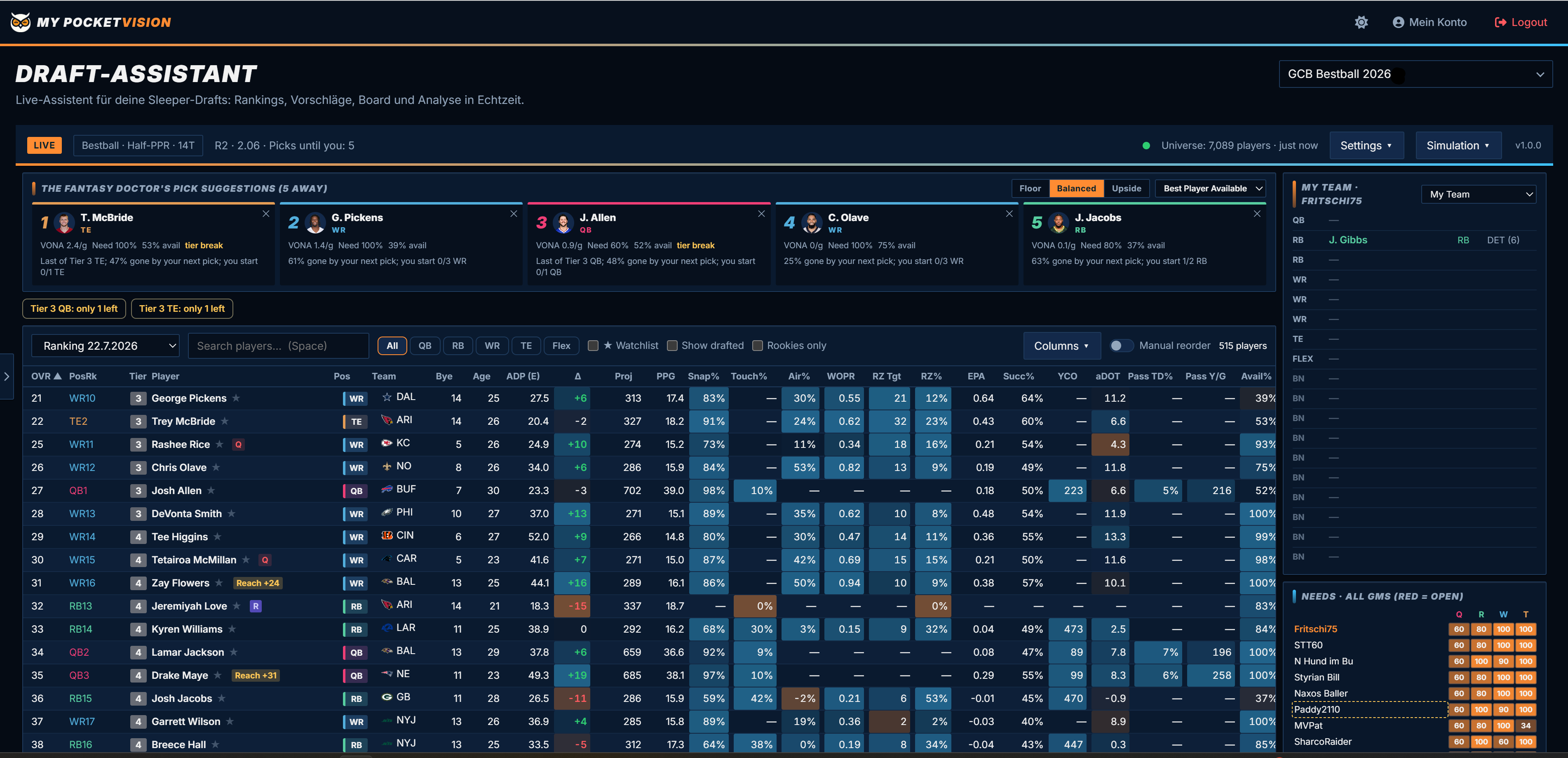
Task: Open the My Team selector dropdown
Action: point(1478,194)
